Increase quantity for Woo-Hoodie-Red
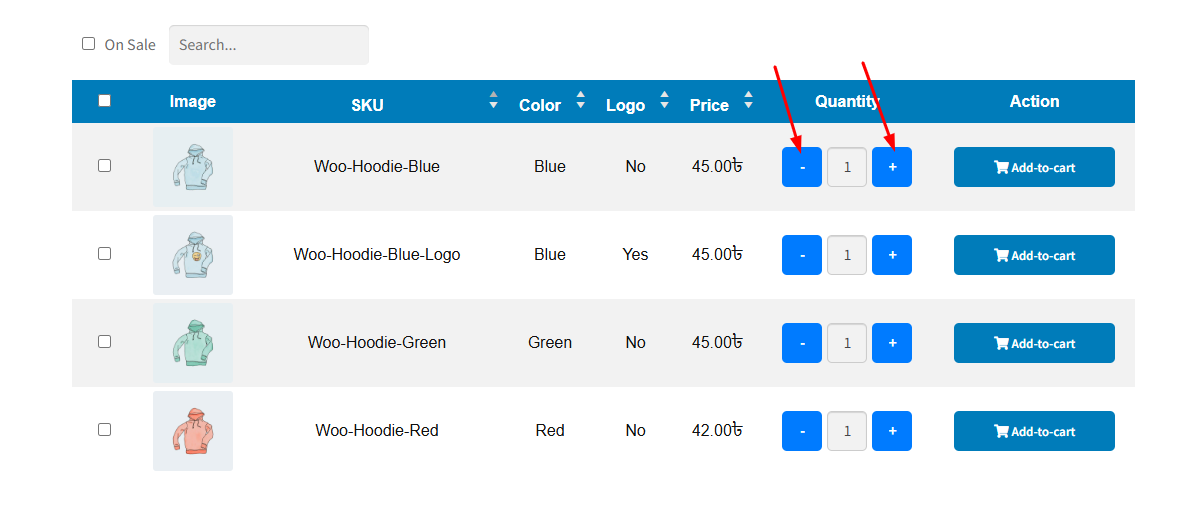 click(x=891, y=431)
